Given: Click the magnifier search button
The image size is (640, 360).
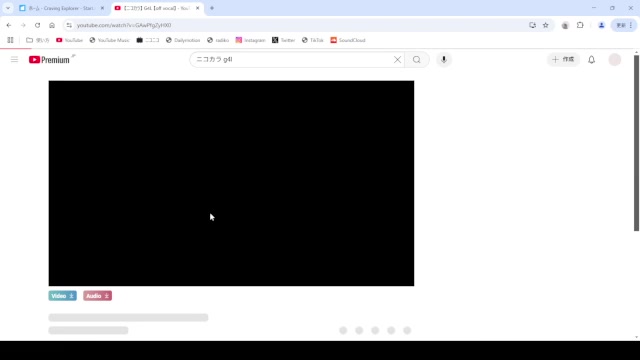Looking at the screenshot, I should tap(416, 60).
